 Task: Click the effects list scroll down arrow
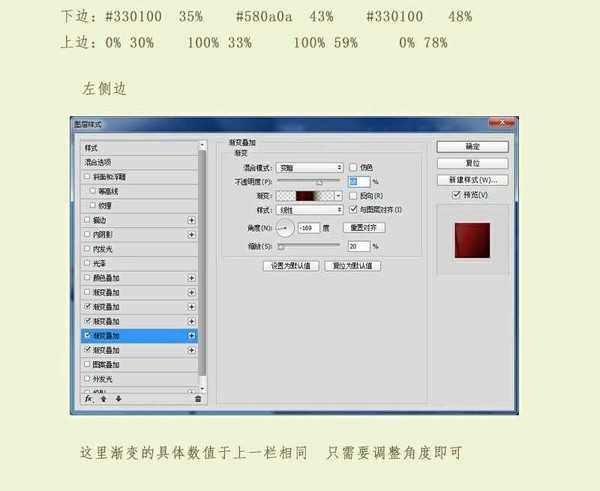coord(202,389)
